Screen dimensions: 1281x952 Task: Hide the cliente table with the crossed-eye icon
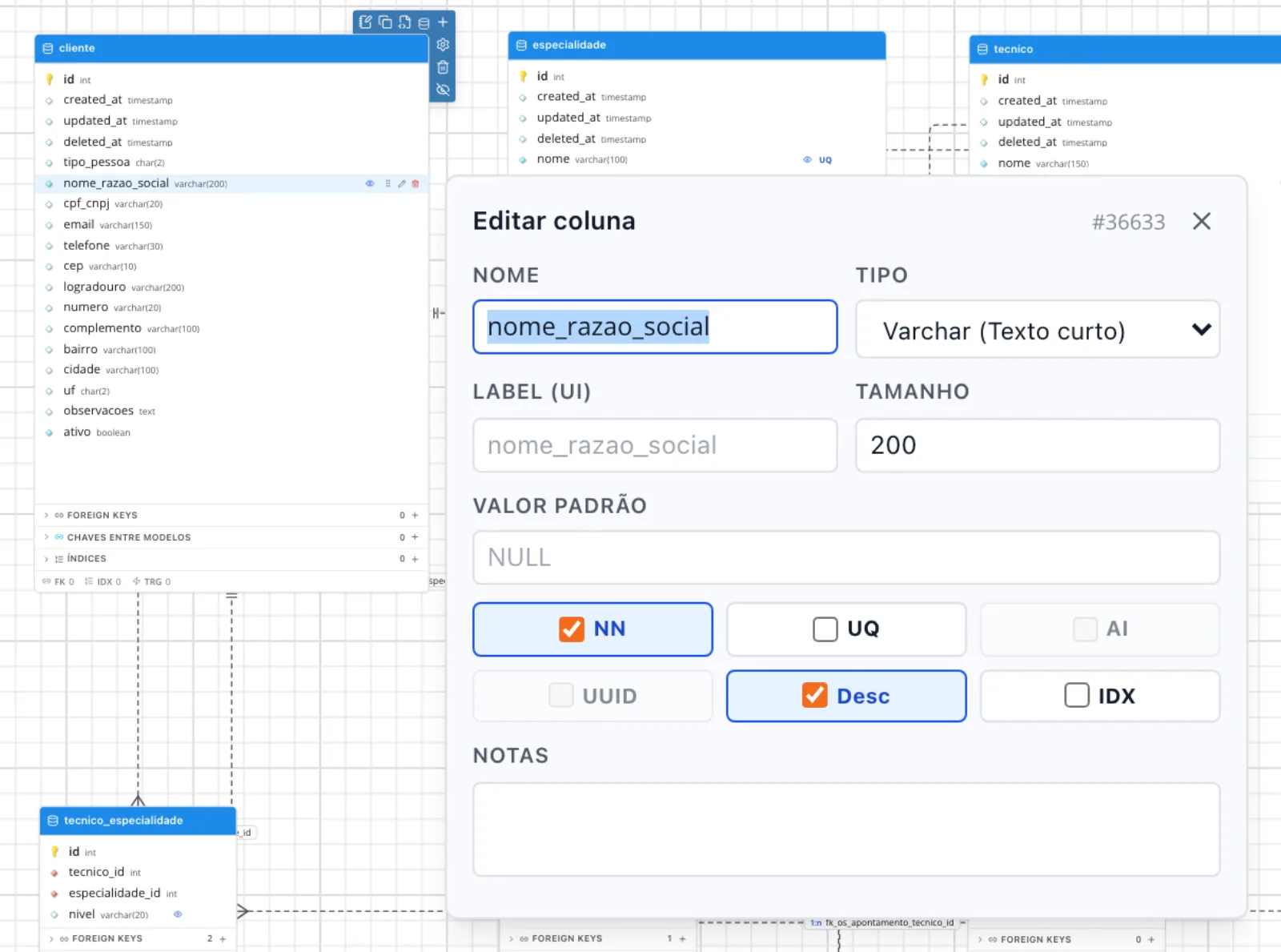pyautogui.click(x=443, y=90)
